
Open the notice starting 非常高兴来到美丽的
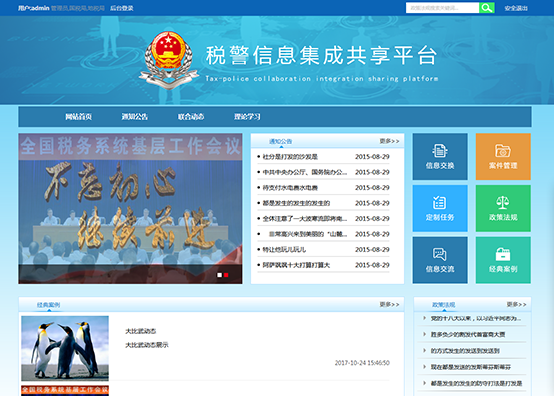click(308, 234)
